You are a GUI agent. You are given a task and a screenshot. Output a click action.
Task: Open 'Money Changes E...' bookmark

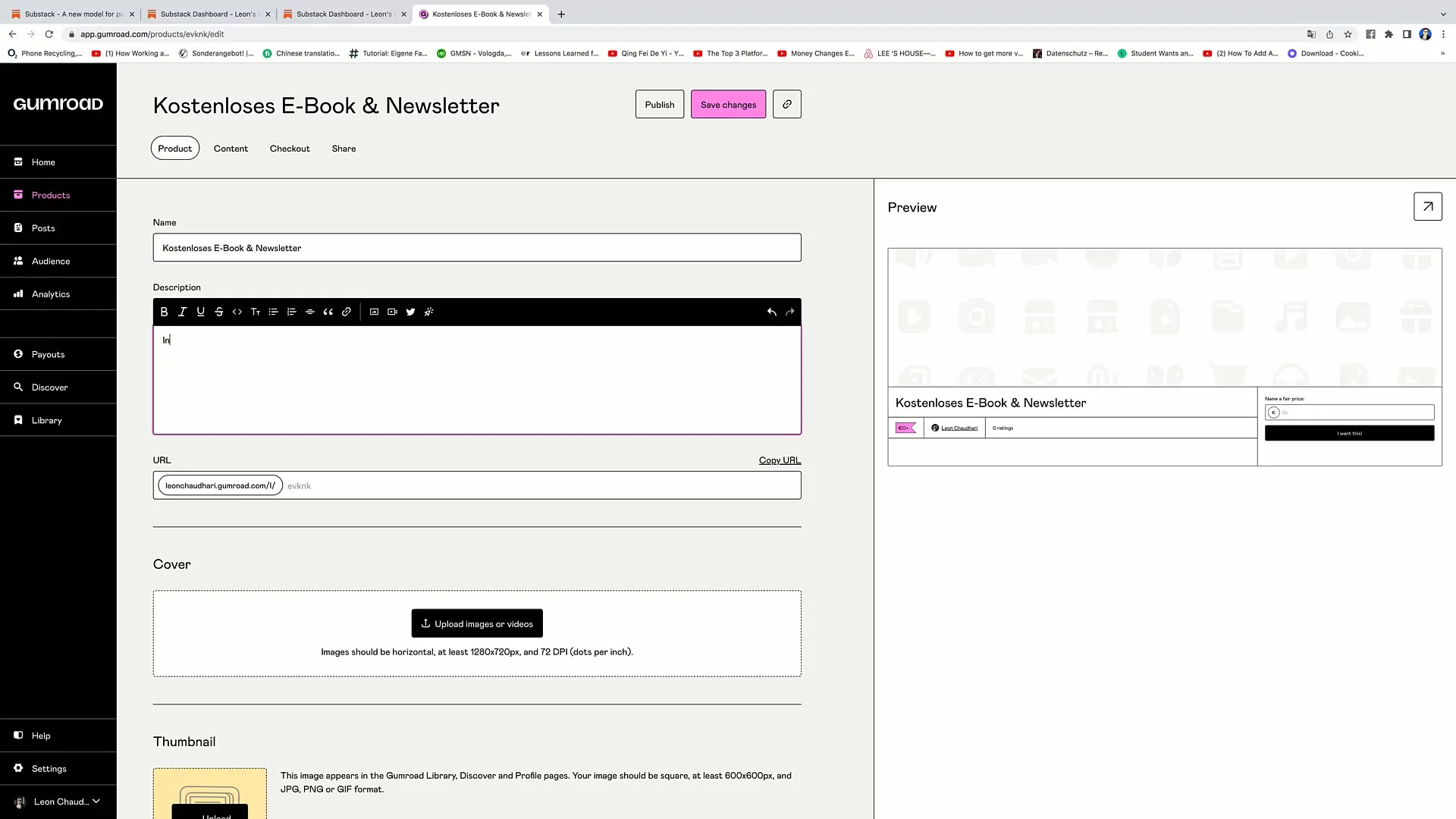(815, 53)
